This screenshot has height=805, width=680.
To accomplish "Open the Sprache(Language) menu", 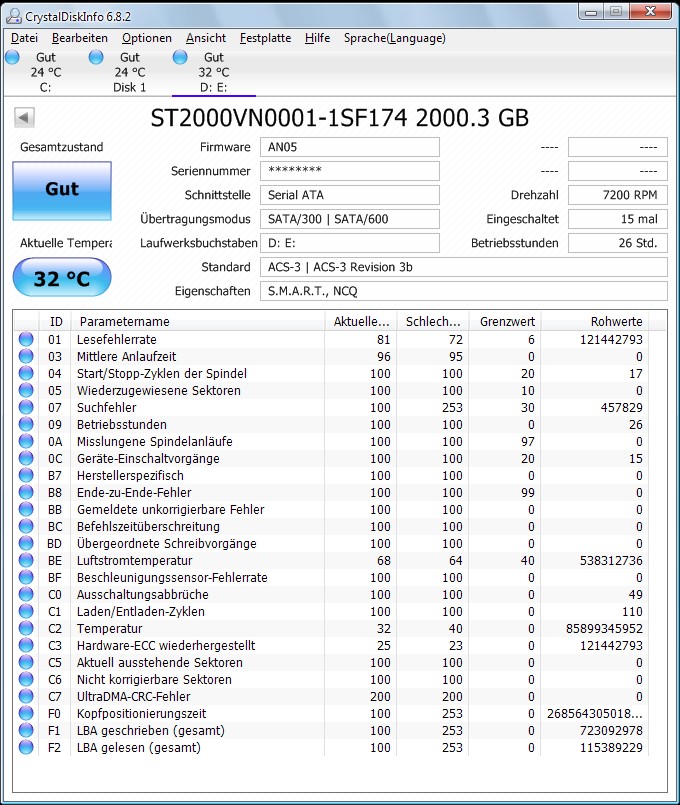I will tap(395, 38).
